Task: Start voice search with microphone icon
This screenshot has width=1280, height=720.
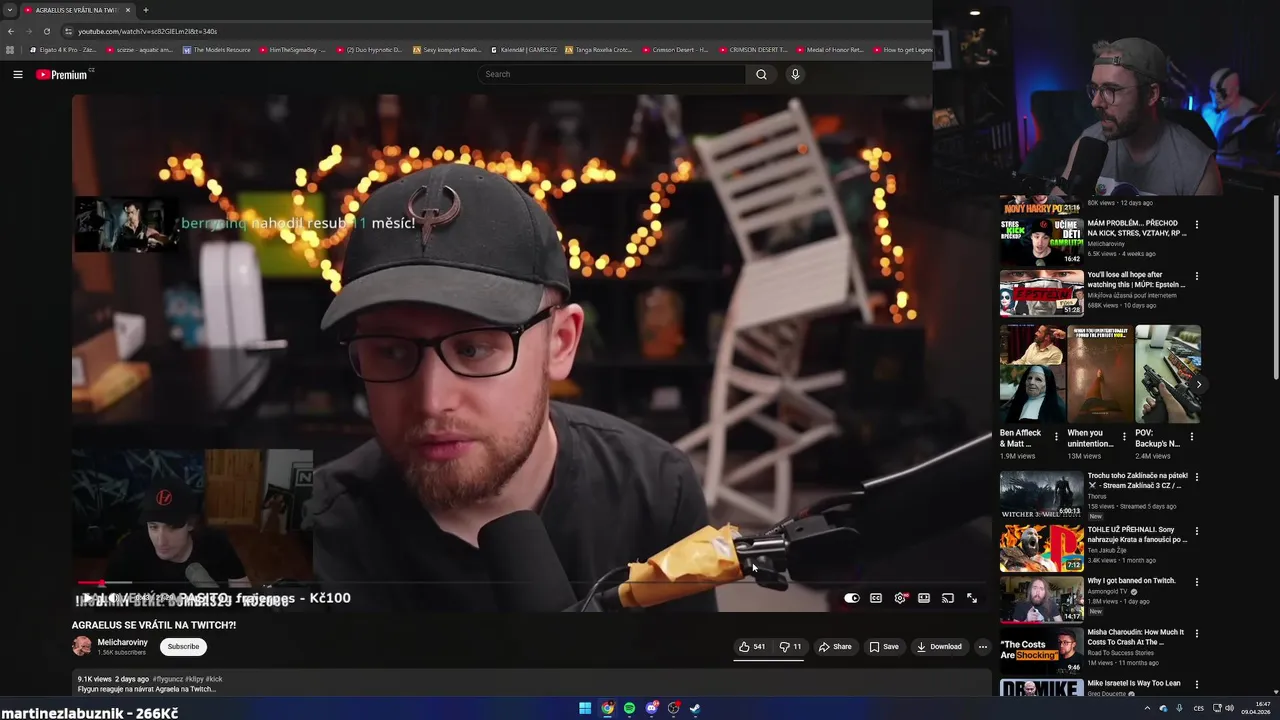Action: (x=795, y=74)
